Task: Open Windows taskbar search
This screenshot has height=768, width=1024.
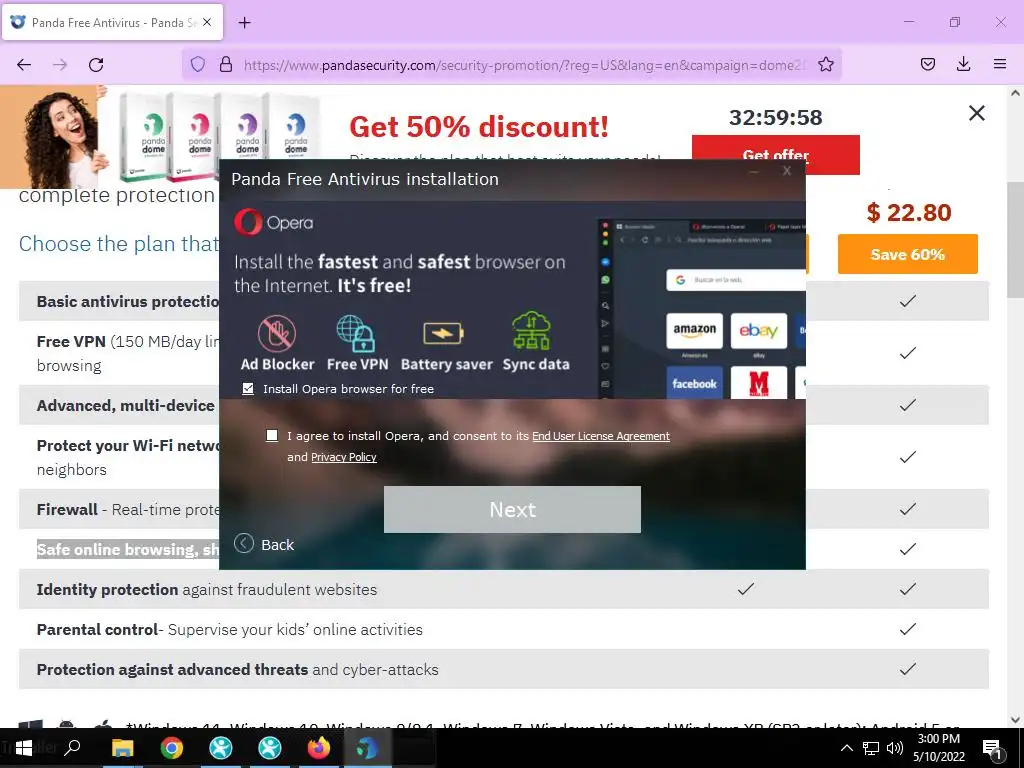Action: 72,748
